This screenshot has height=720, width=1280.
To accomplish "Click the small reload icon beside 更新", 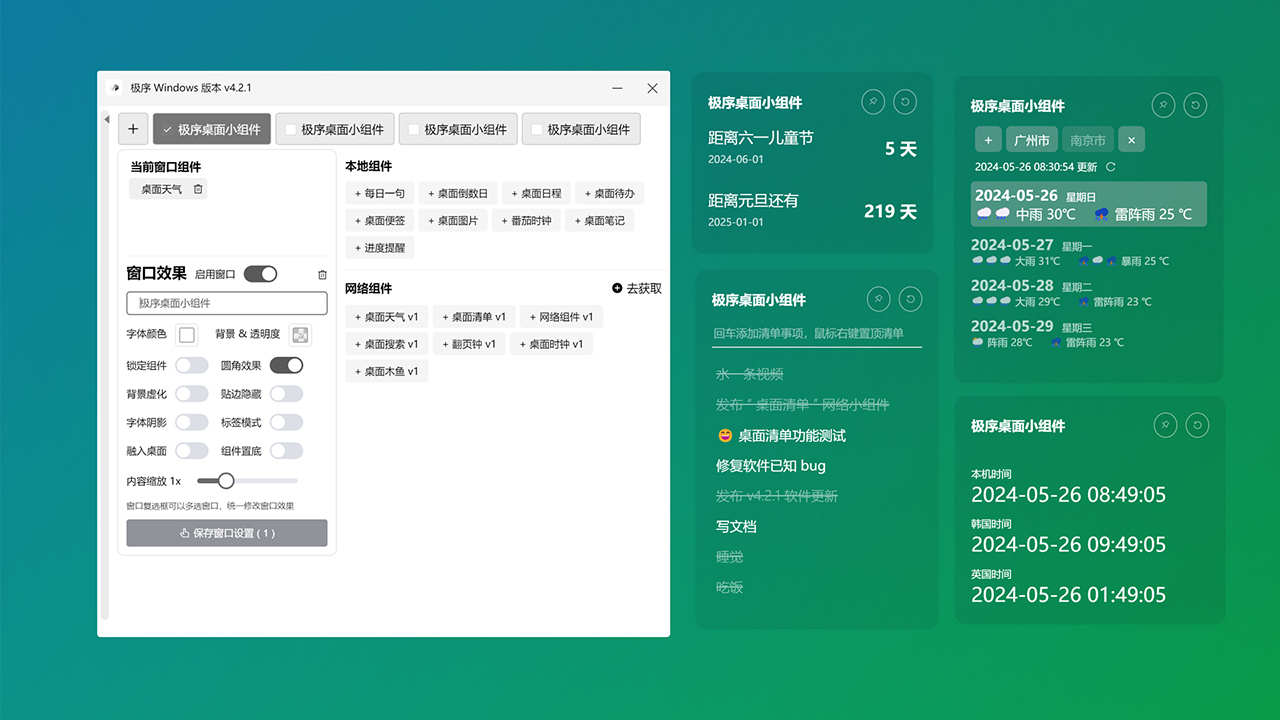I will click(x=1110, y=167).
